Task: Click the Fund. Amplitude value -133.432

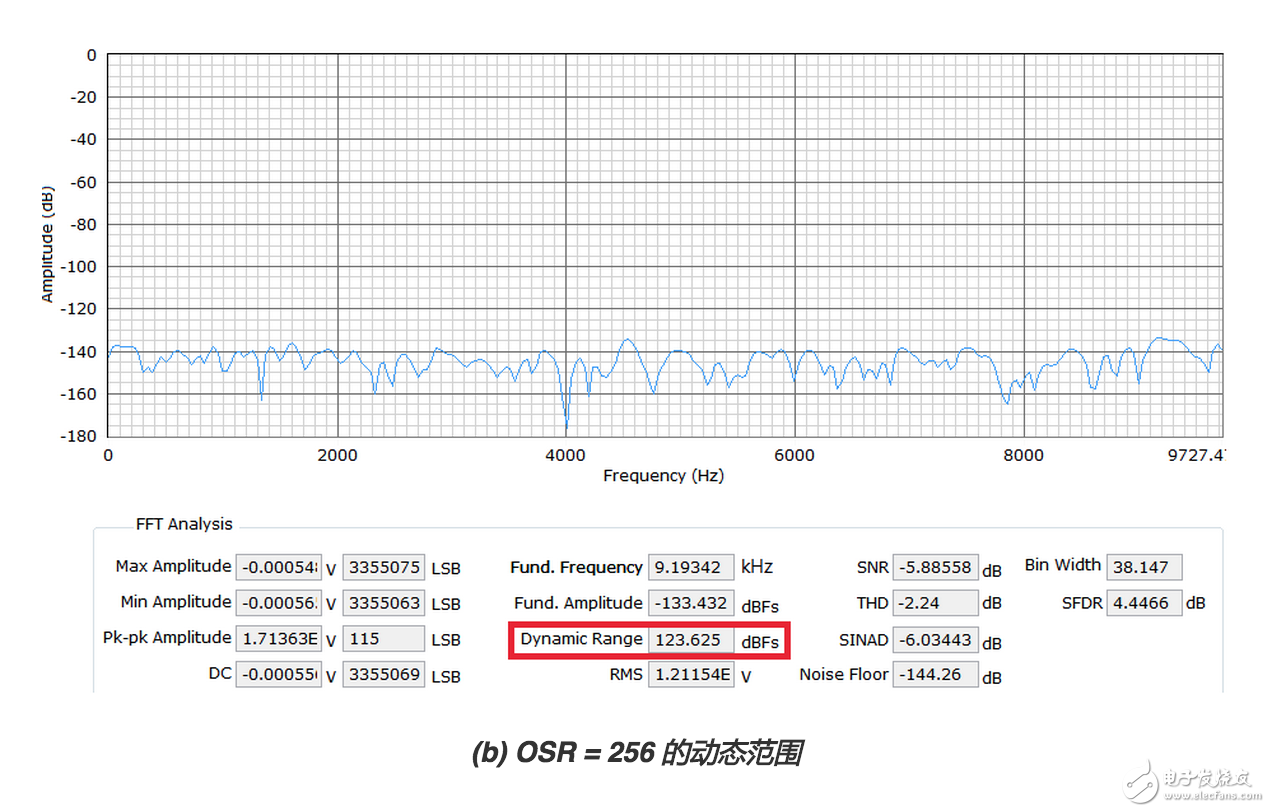Action: (690, 603)
